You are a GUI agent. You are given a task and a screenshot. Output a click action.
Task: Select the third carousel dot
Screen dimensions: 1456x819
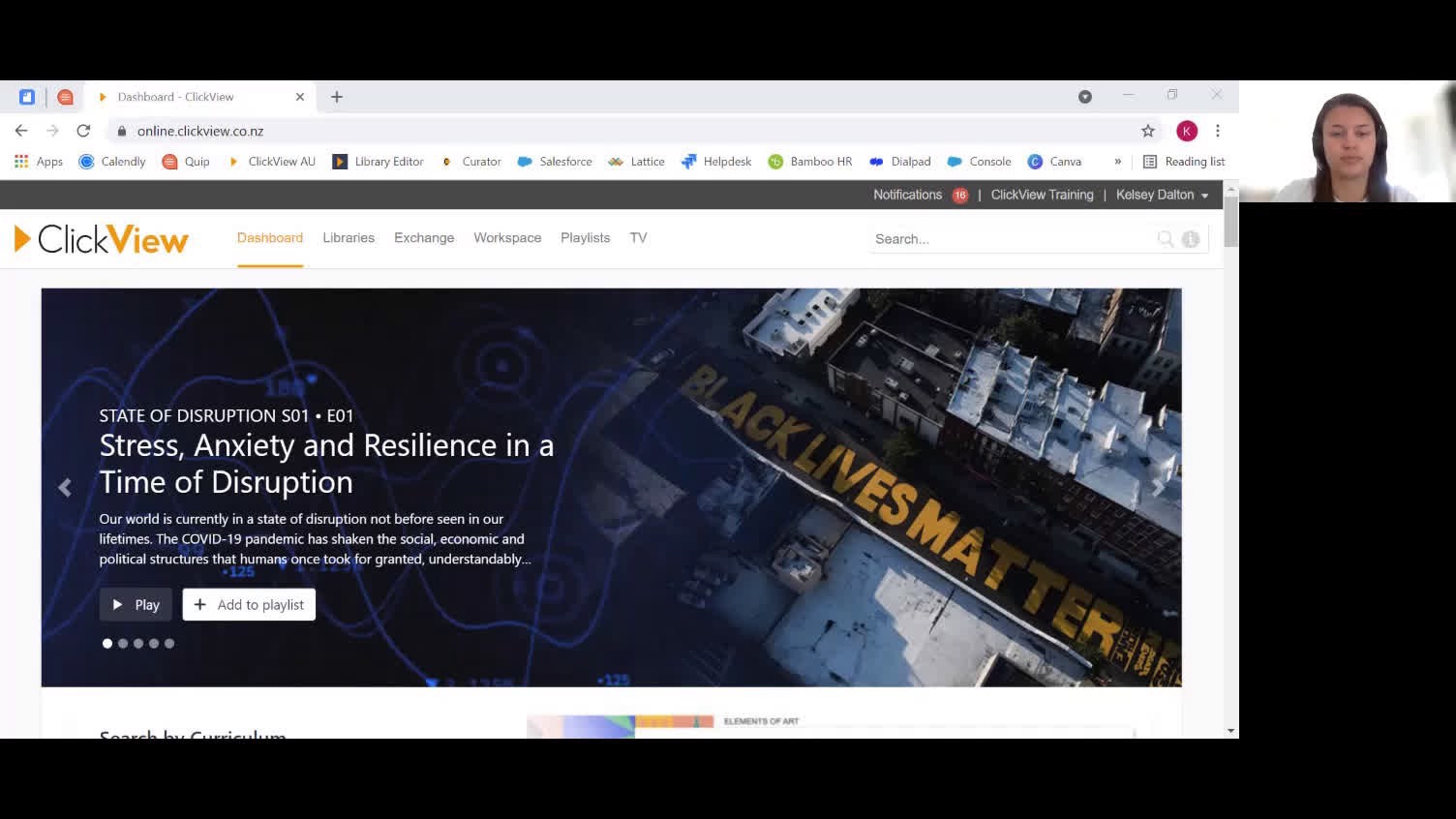(x=138, y=644)
